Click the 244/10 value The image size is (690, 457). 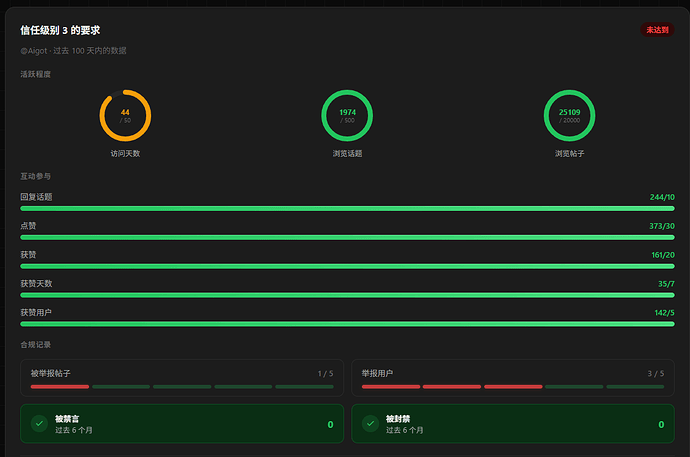pos(662,197)
